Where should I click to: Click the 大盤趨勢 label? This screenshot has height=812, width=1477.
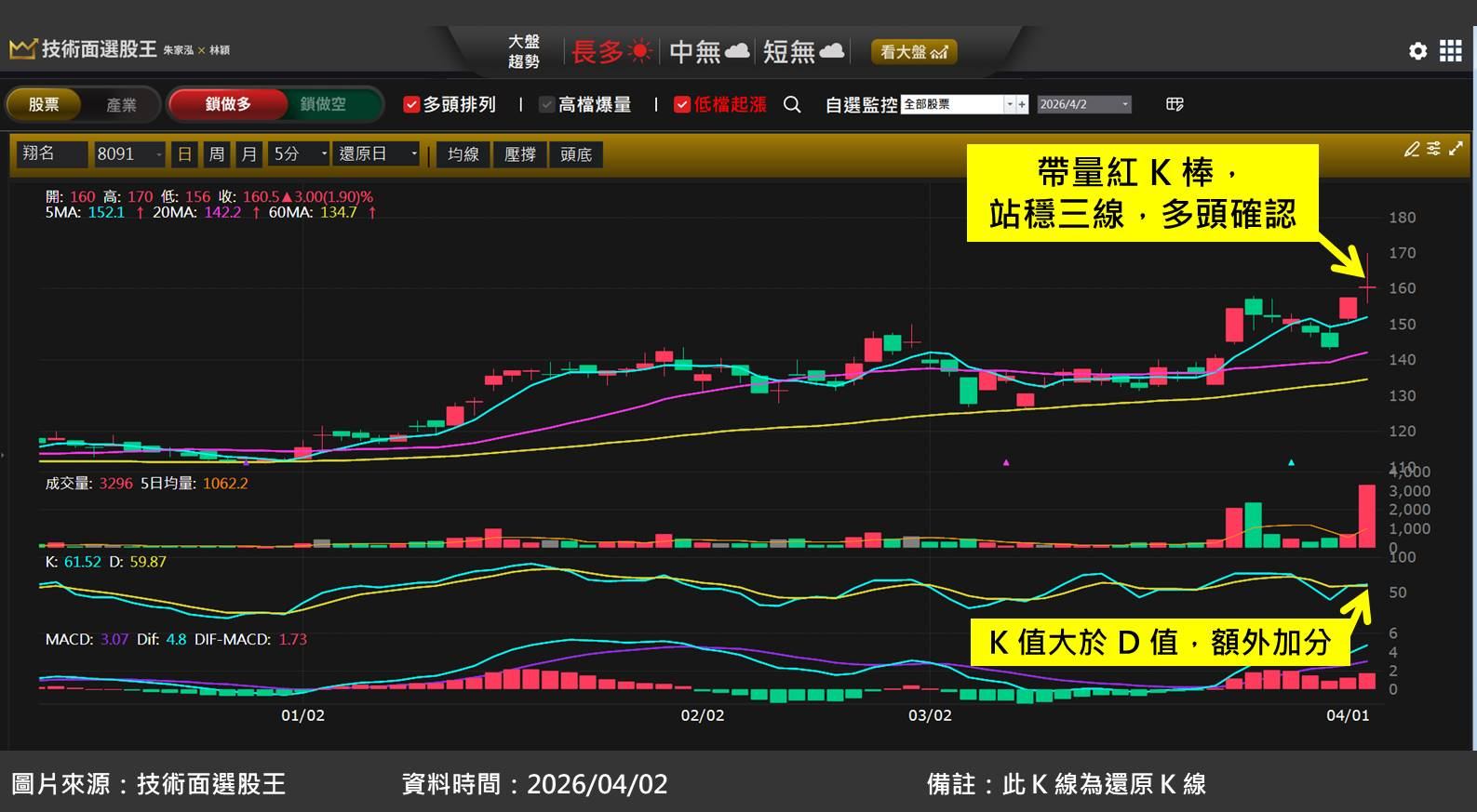524,52
